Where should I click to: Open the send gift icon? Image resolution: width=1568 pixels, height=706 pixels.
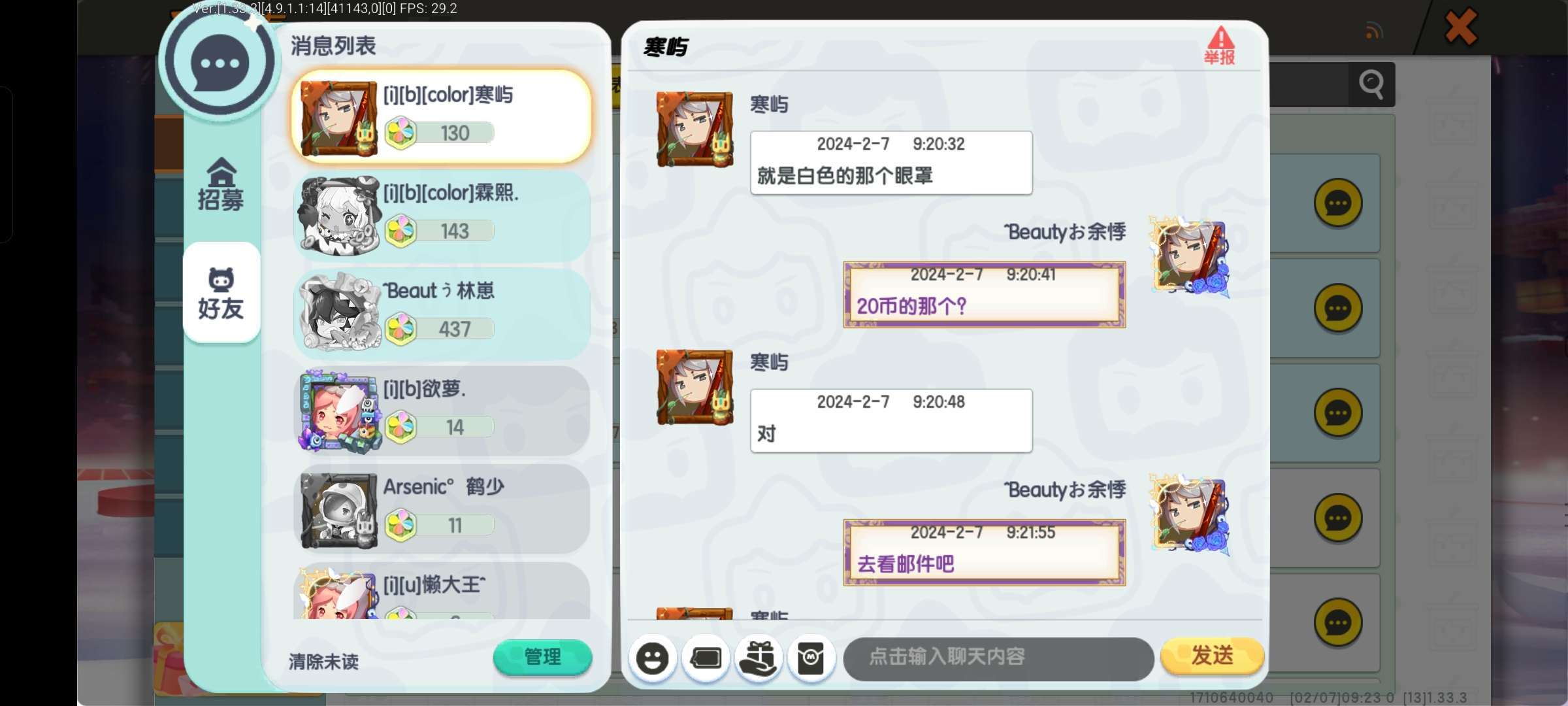point(759,658)
